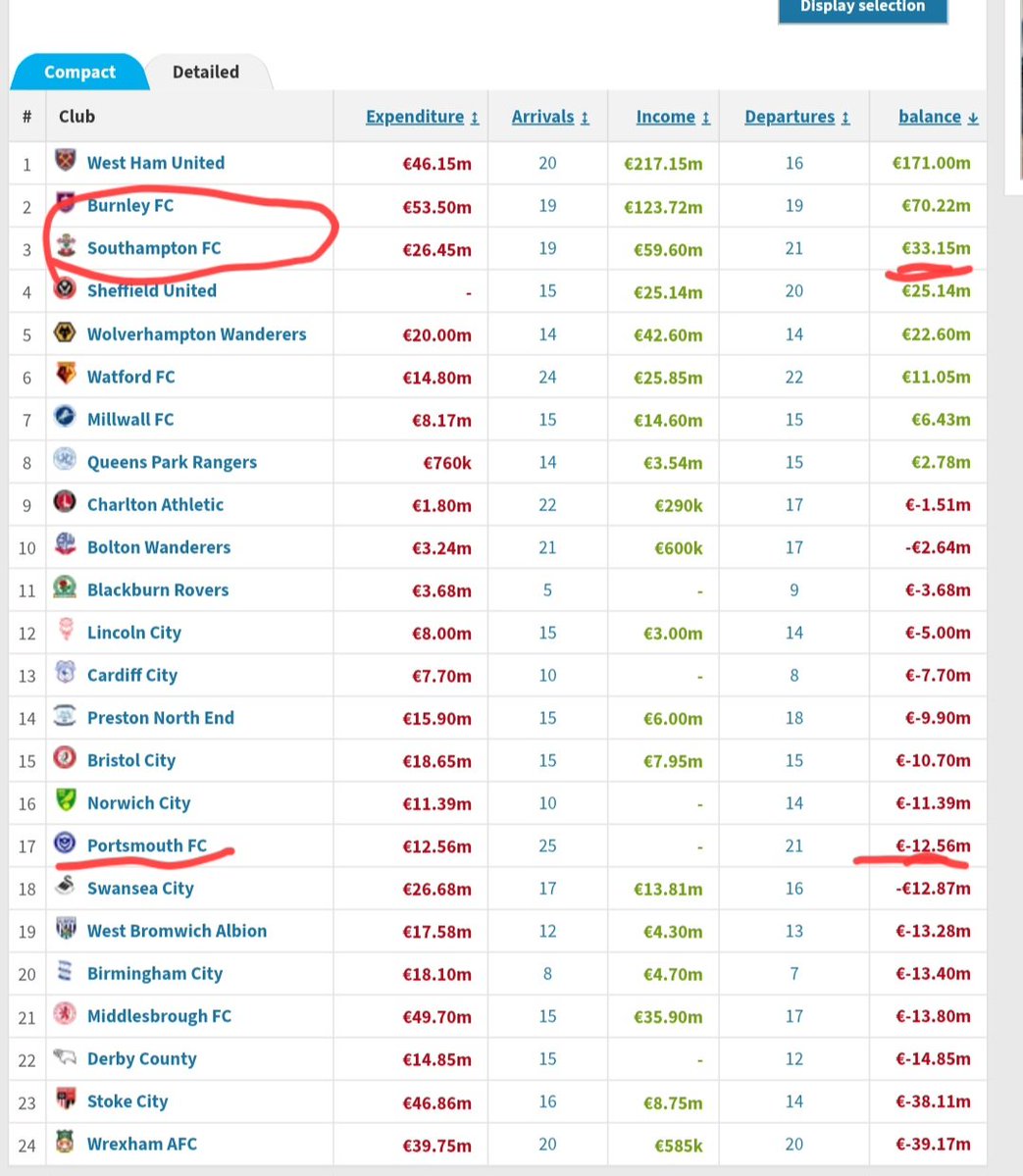
Task: Click the Stoke City club crest
Action: click(x=66, y=1099)
